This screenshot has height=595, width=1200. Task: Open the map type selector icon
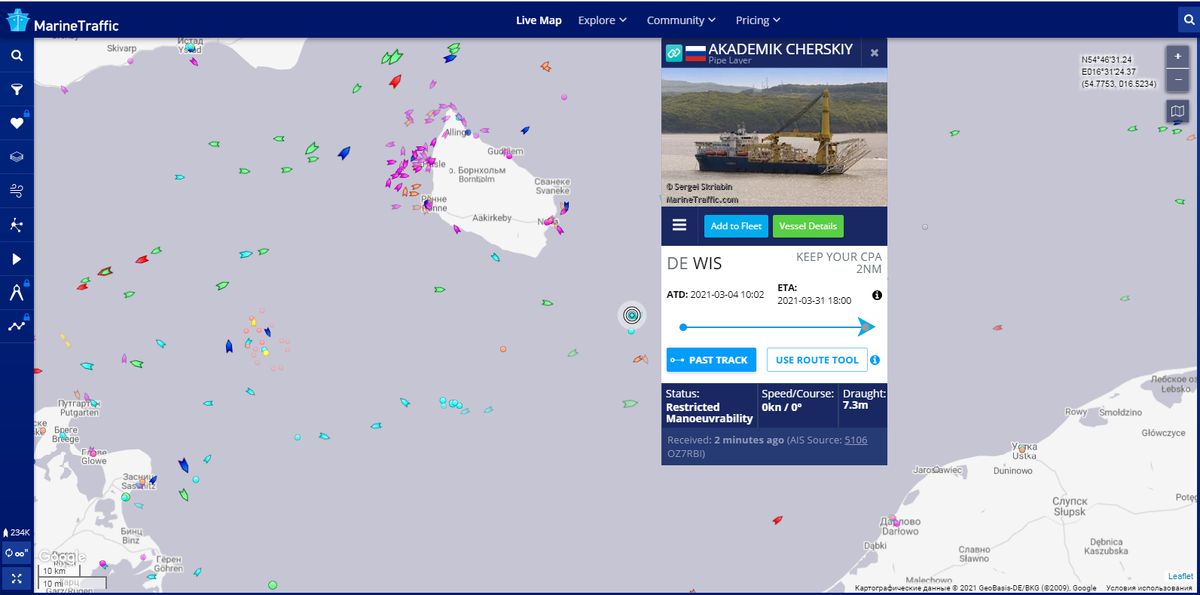tap(1177, 112)
